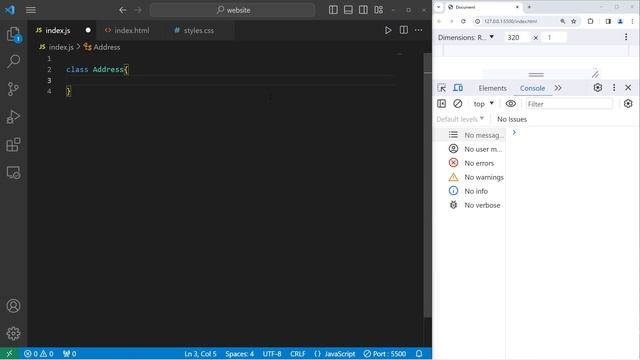The height and width of the screenshot is (360, 640).
Task: Open a new browser tab
Action: tap(529, 7)
